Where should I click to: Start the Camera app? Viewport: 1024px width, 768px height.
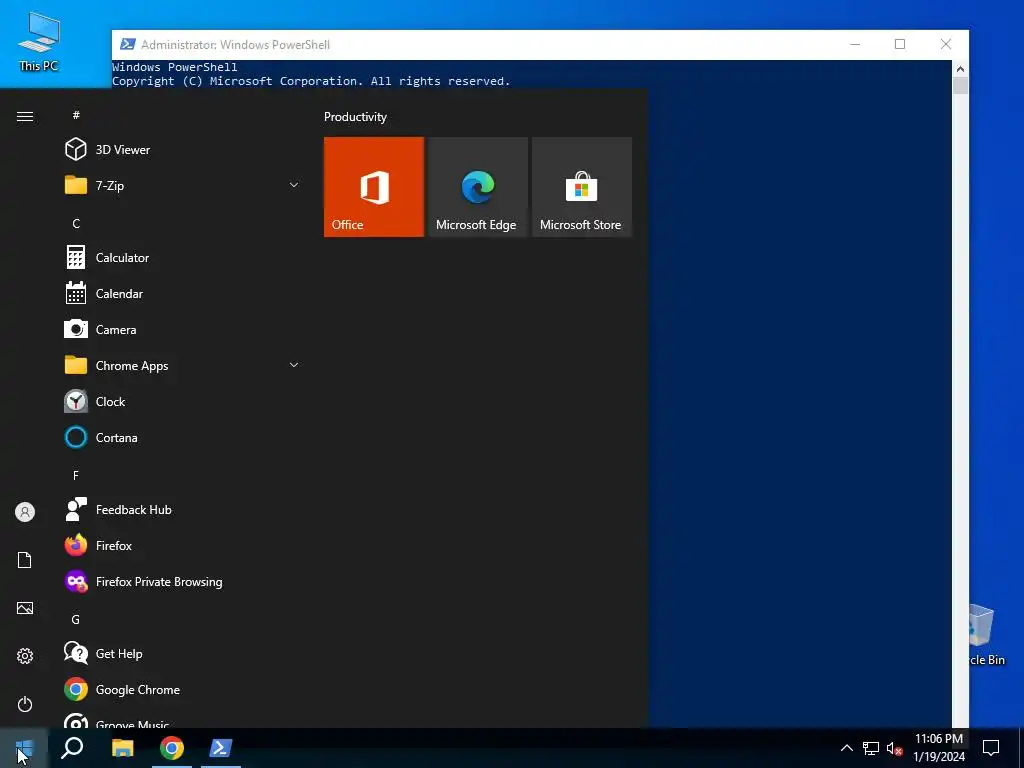tap(183, 330)
